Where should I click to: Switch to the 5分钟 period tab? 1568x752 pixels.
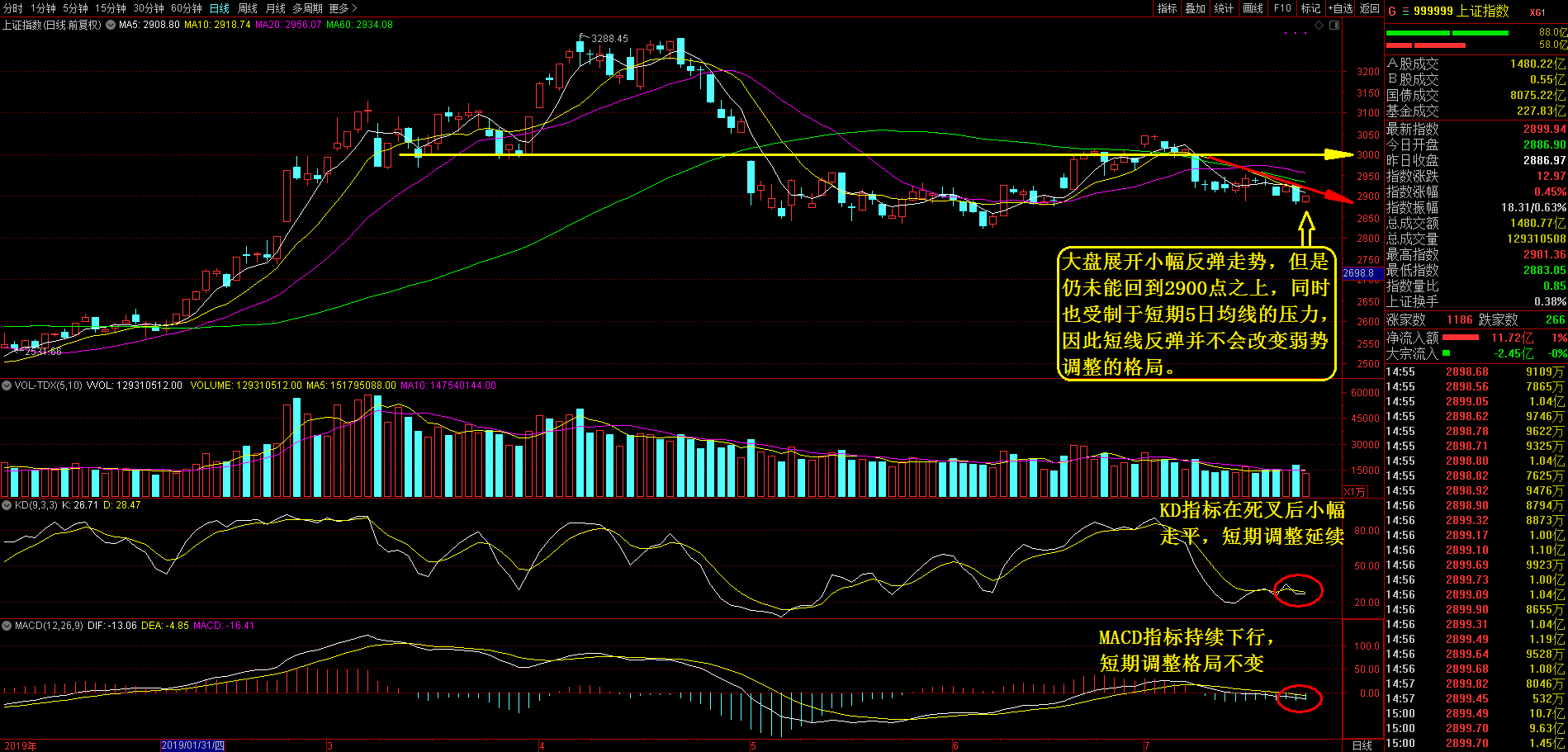point(75,8)
